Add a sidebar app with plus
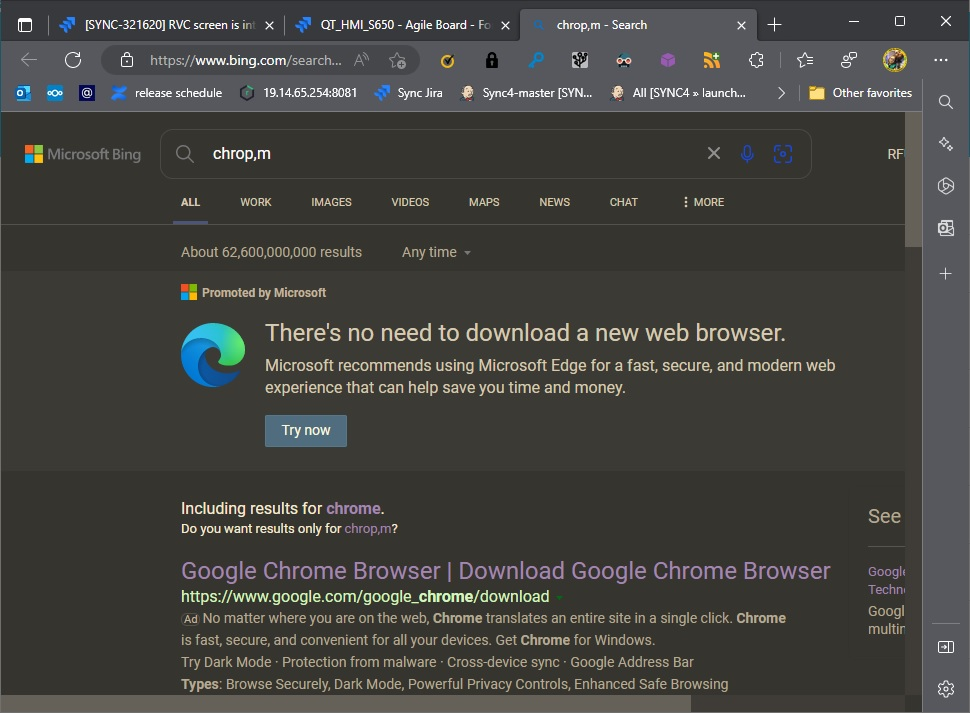 point(945,273)
